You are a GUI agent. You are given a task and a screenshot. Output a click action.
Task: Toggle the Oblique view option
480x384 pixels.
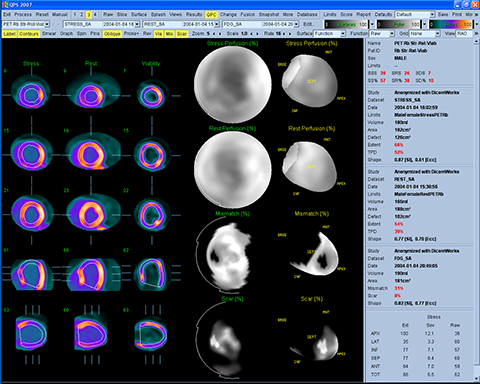112,34
